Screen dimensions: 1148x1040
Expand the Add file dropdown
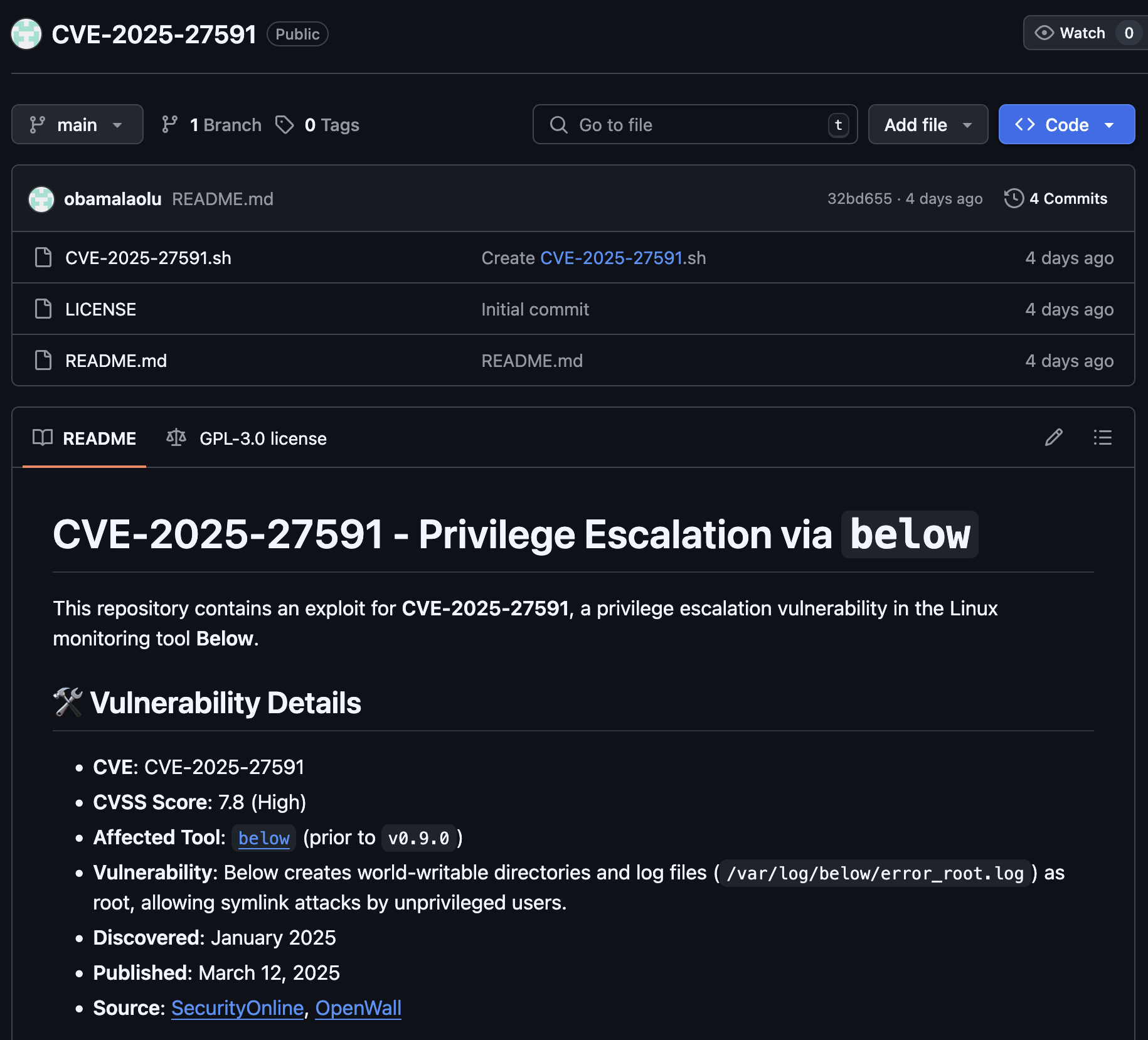[x=928, y=124]
